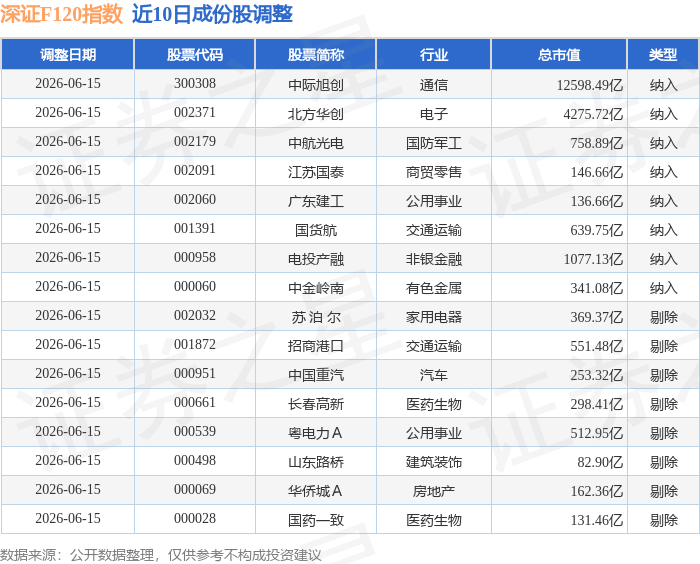Select stock name 中际旭创
Image resolution: width=700 pixels, height=564 pixels.
[316, 85]
